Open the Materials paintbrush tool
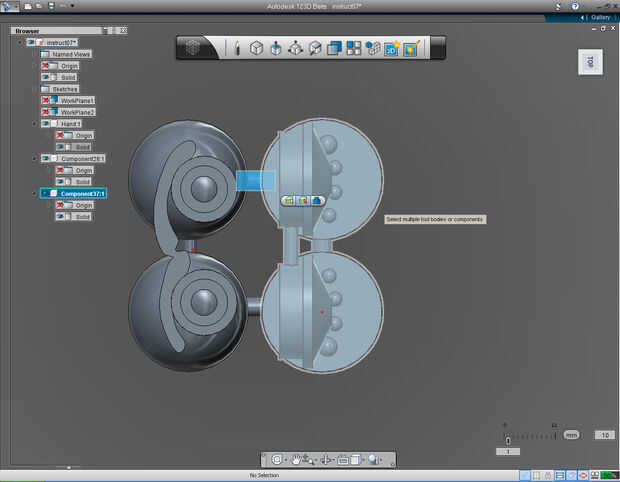The image size is (620, 482). coord(412,48)
